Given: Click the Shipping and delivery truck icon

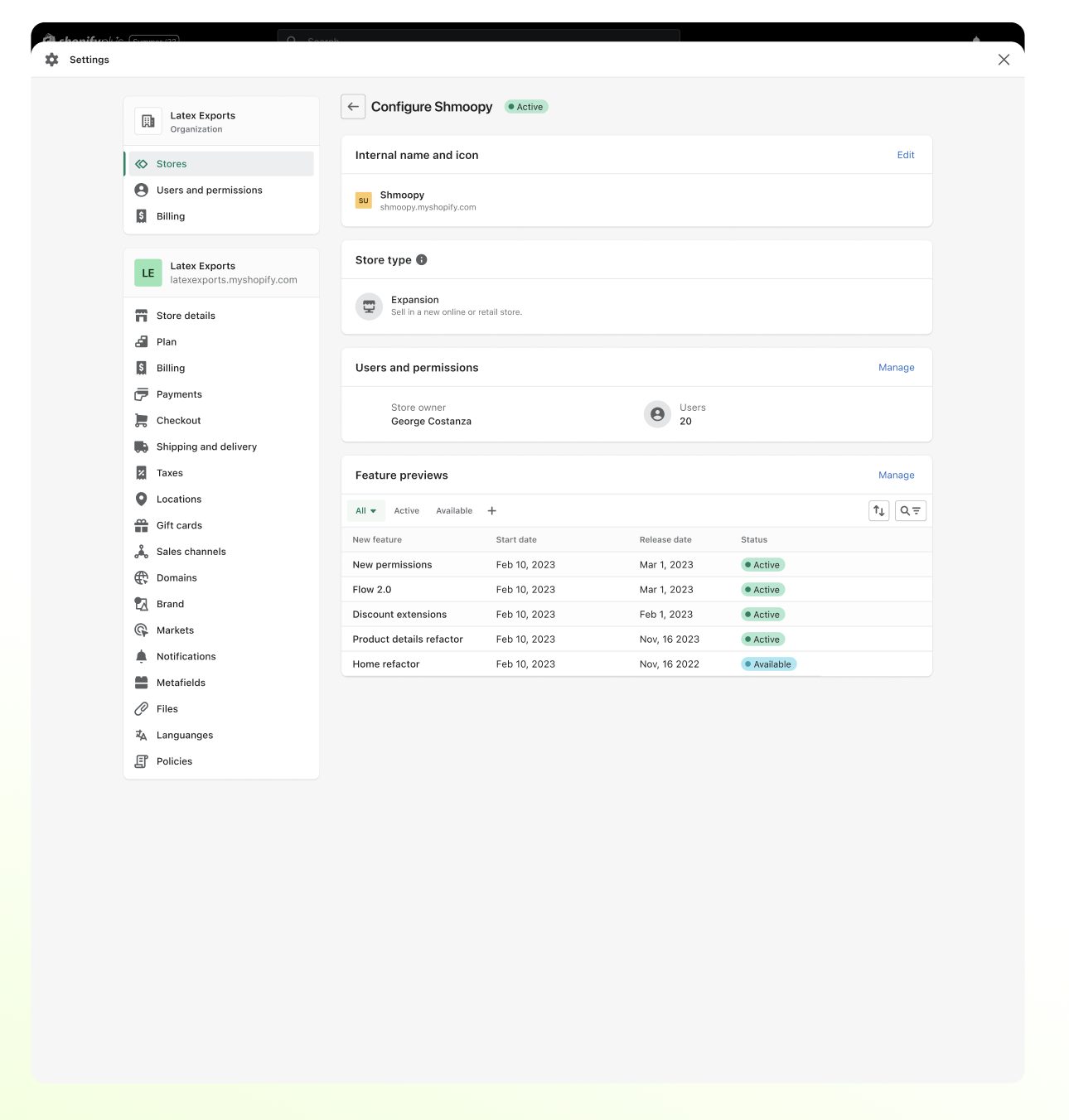Looking at the screenshot, I should point(142,447).
